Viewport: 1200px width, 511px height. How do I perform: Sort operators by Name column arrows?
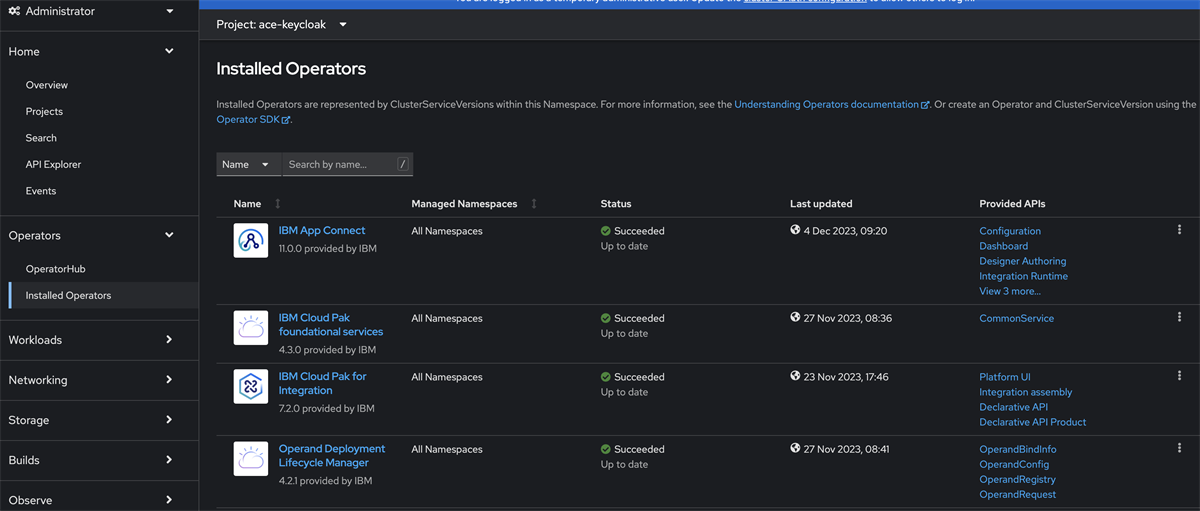coord(278,204)
